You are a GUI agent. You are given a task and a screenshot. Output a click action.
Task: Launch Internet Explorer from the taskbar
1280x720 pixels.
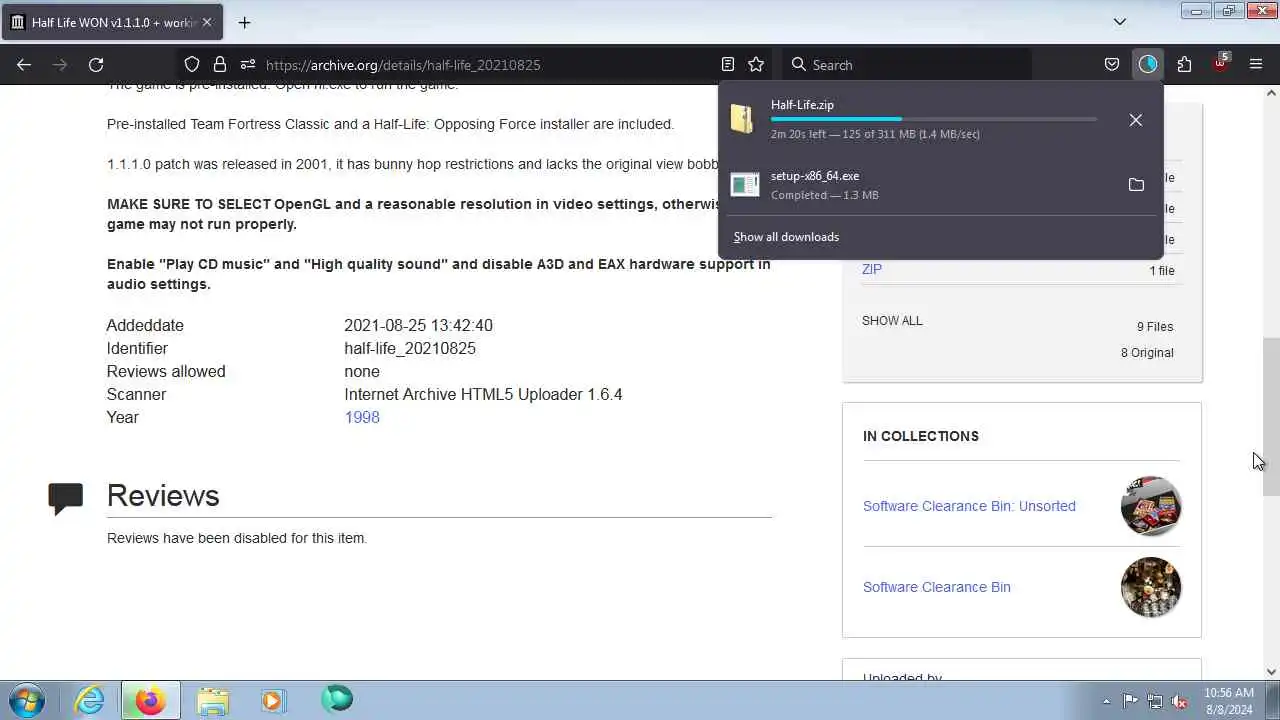(x=90, y=700)
